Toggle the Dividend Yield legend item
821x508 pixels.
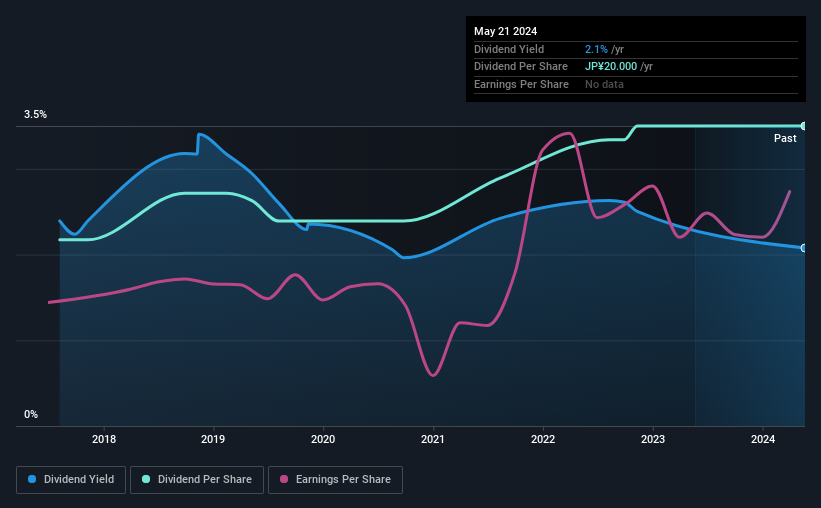click(x=70, y=480)
